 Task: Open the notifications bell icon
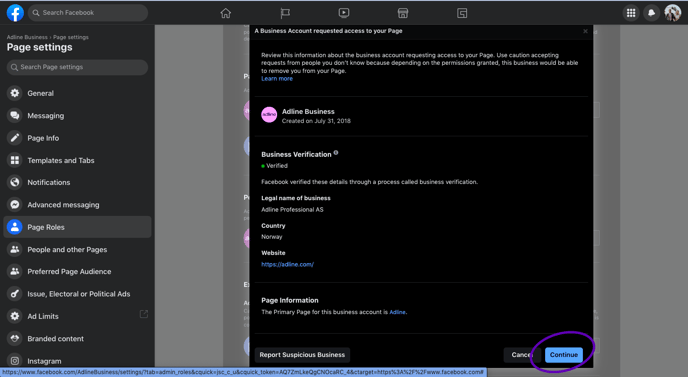click(652, 13)
